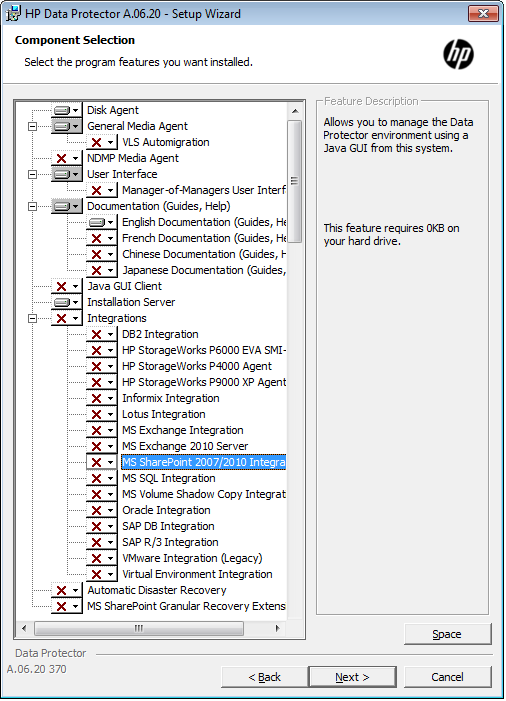Open SAP DB Integration state dropdown
Image resolution: width=506 pixels, height=701 pixels.
[102, 527]
